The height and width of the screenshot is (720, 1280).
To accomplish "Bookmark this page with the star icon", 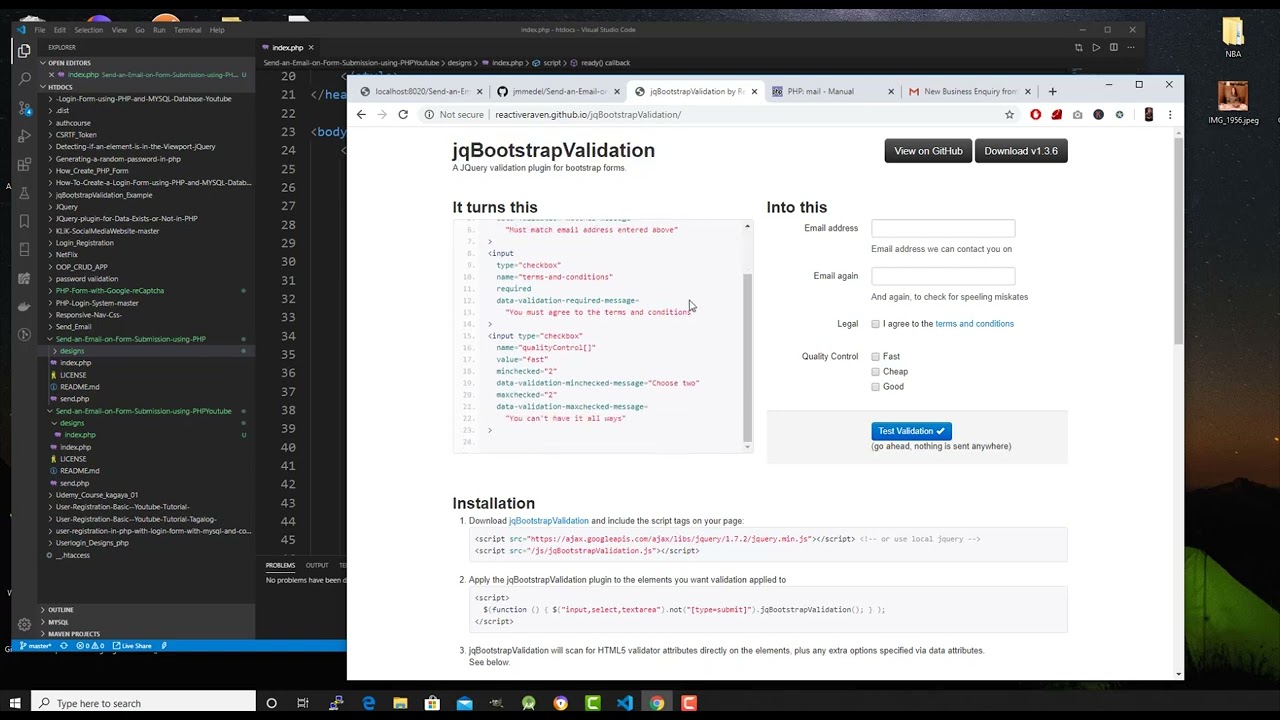I will tap(1009, 115).
